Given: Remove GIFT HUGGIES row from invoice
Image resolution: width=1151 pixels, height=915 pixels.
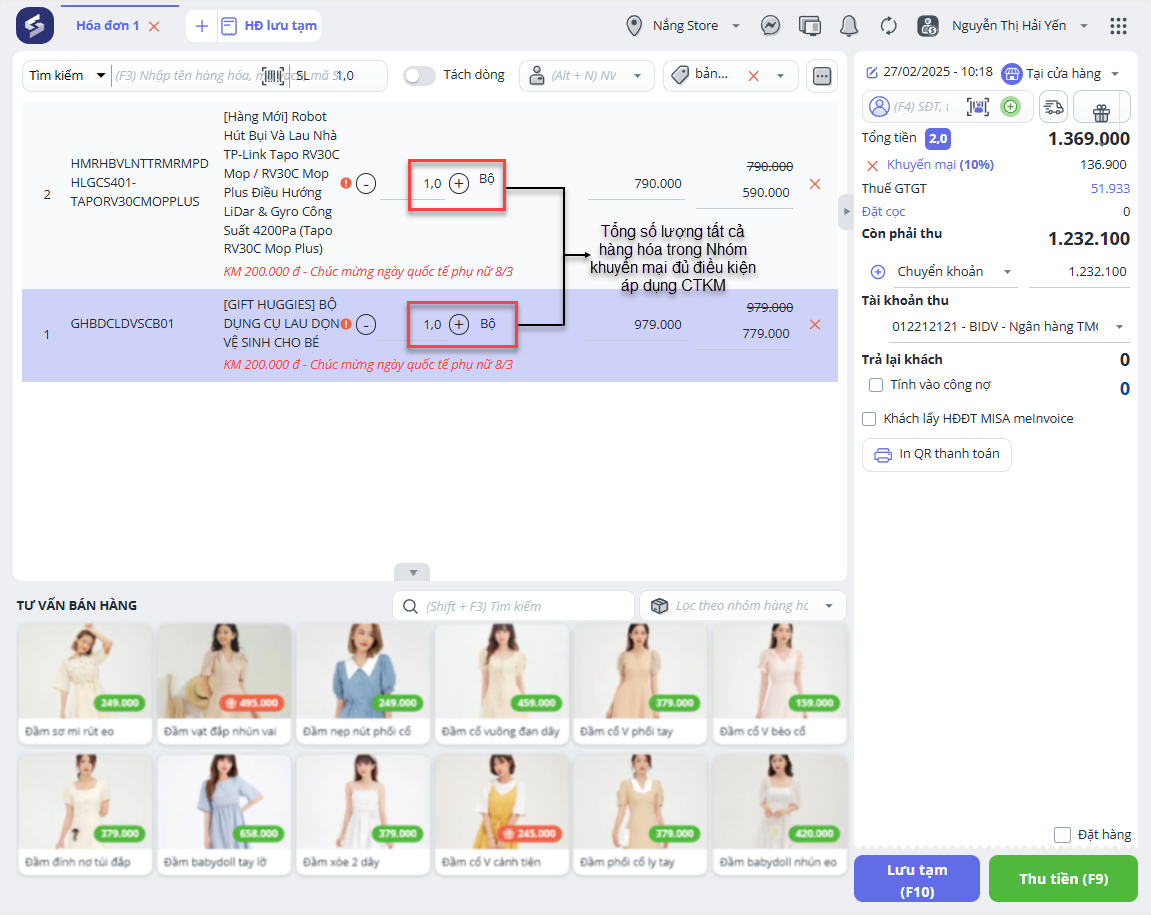Looking at the screenshot, I should tap(815, 325).
